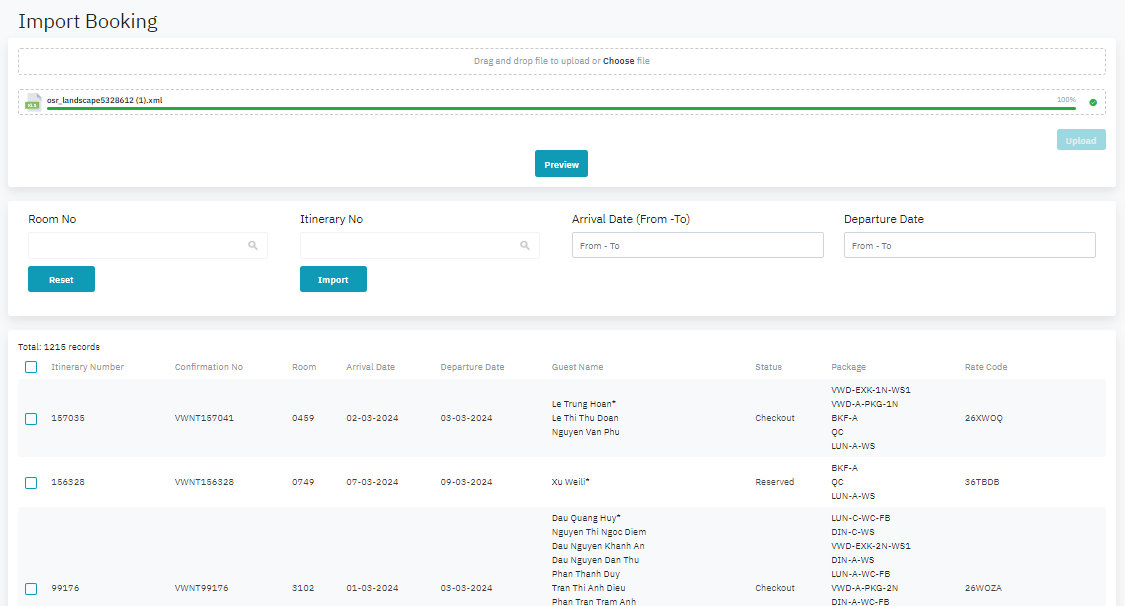
Task: Click the search icon in Itinerary No field
Action: pos(525,245)
